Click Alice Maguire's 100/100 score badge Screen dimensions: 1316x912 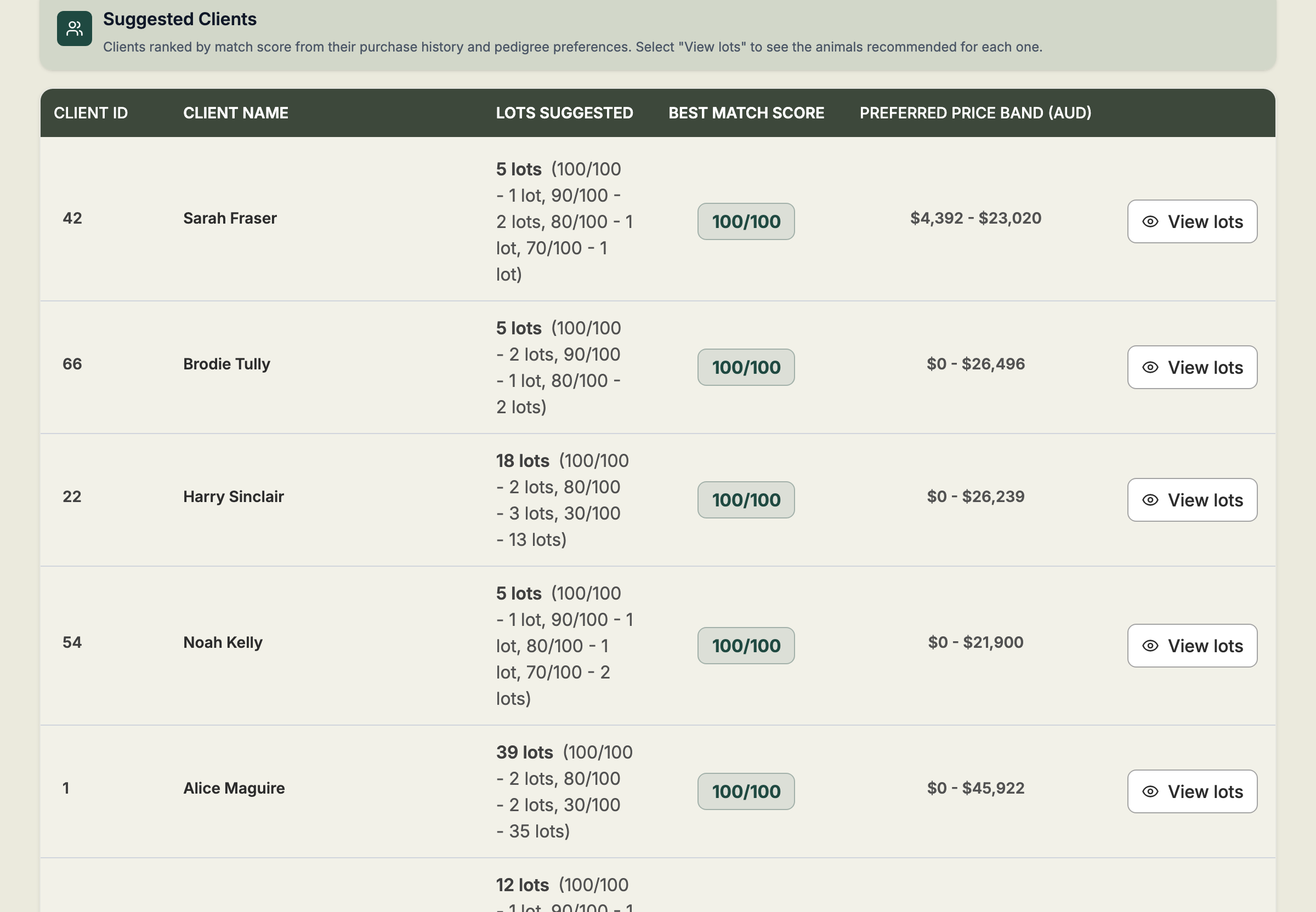(746, 791)
